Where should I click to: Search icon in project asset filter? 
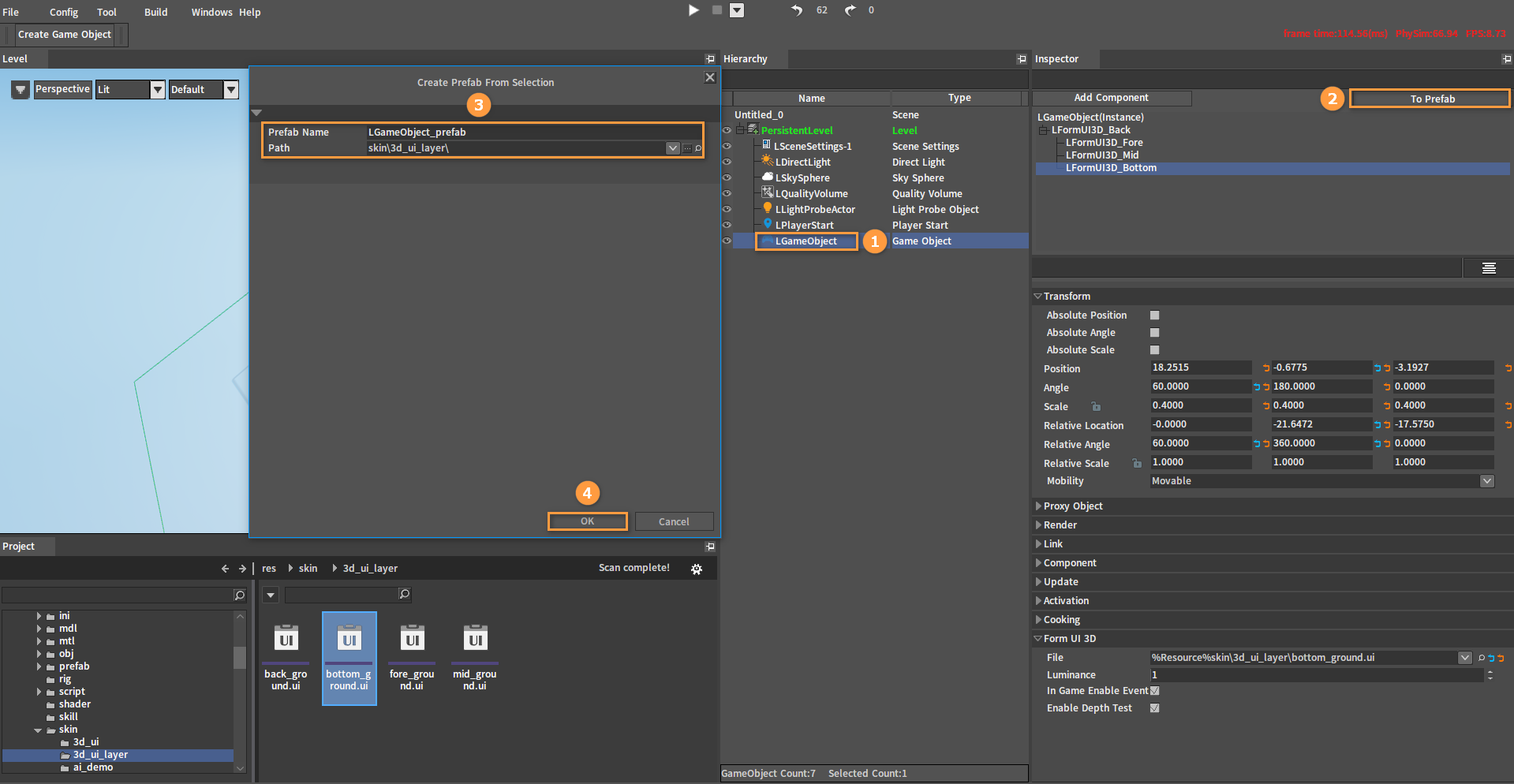click(x=405, y=595)
